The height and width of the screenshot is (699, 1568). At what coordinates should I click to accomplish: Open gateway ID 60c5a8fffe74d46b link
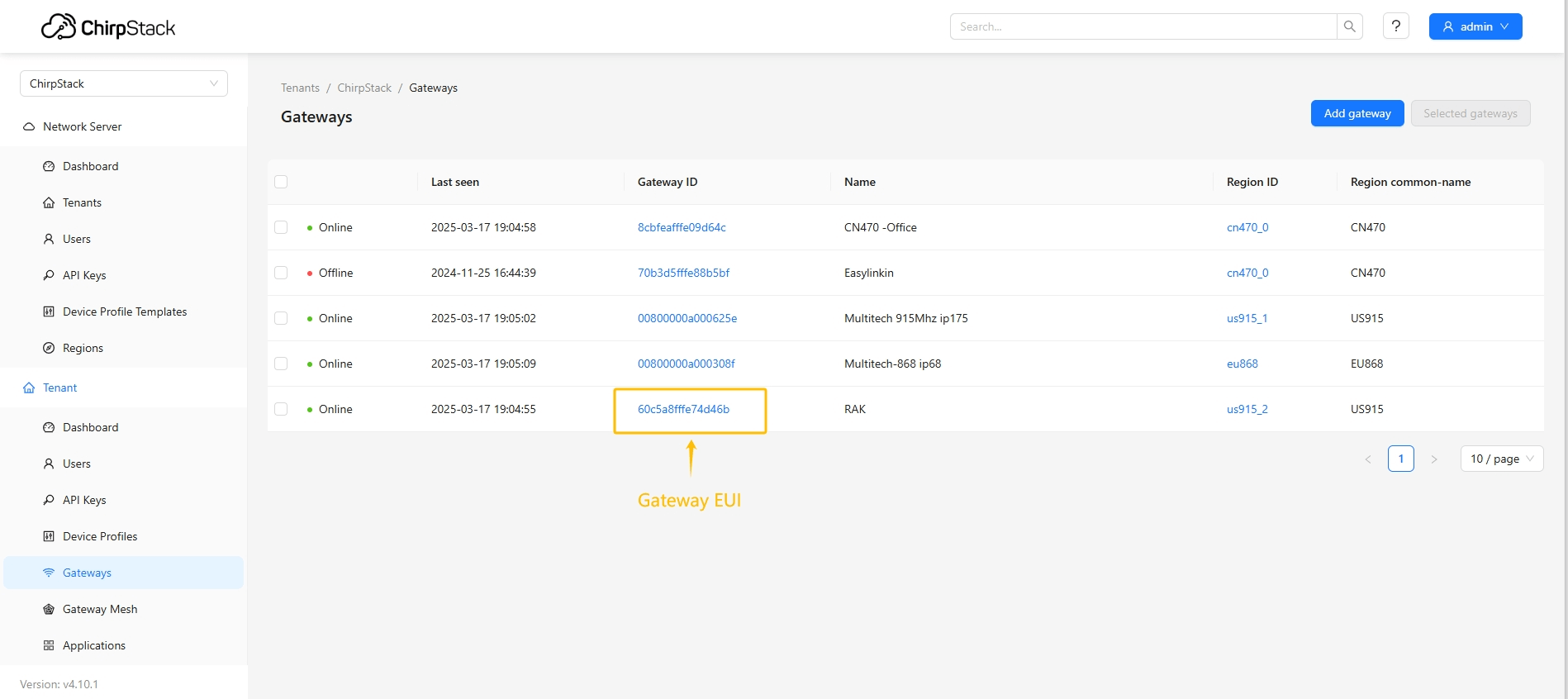pyautogui.click(x=683, y=409)
